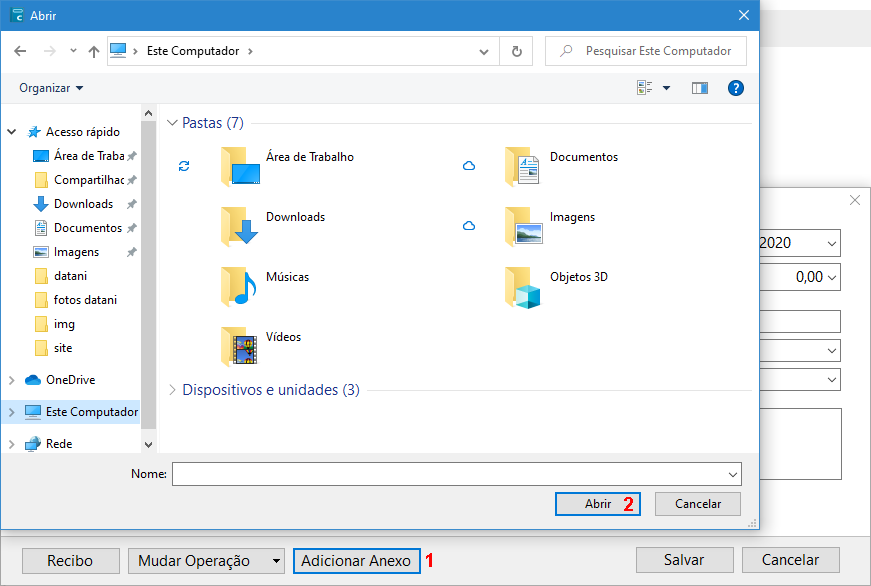
Task: Select 'fotos datani' in quick access
Action: [84, 300]
